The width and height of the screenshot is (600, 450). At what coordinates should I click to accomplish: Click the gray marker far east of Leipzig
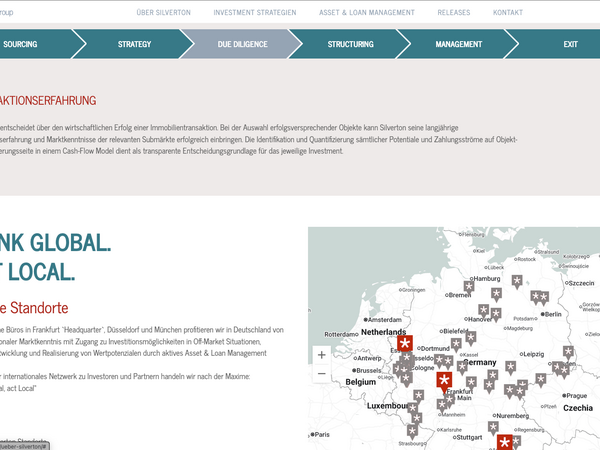click(x=568, y=352)
